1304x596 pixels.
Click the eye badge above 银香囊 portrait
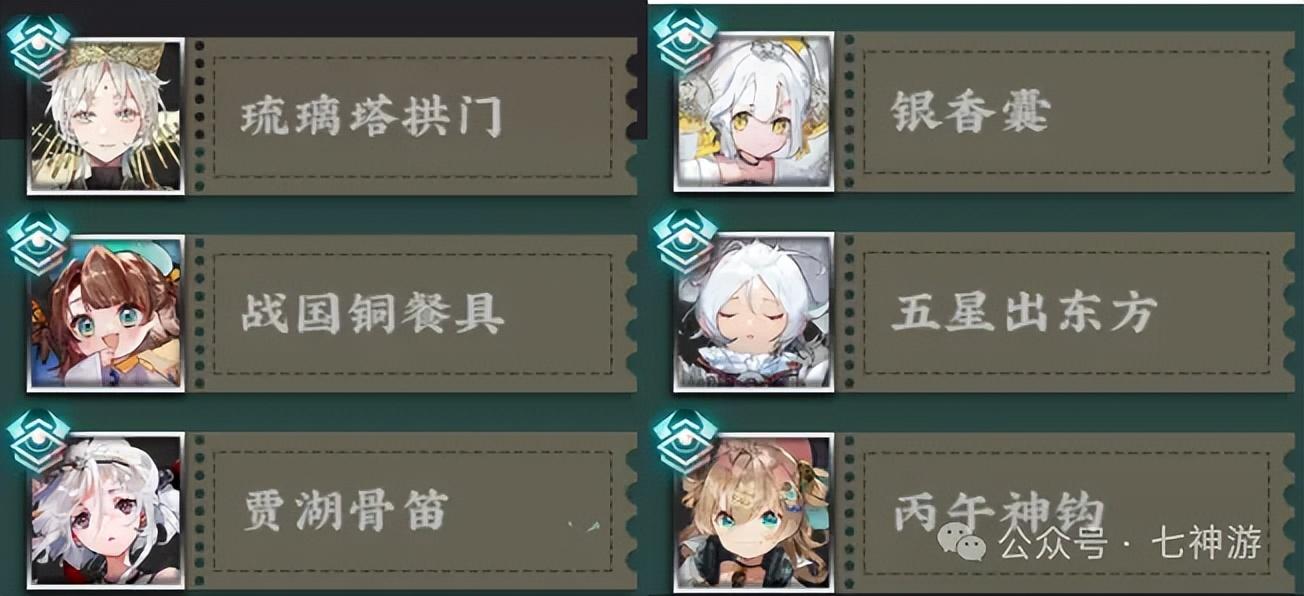pos(686,40)
